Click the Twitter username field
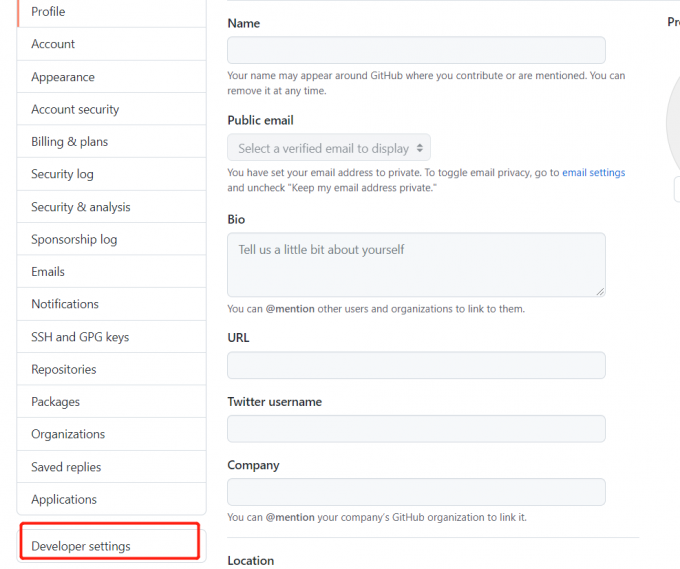 pyautogui.click(x=416, y=429)
